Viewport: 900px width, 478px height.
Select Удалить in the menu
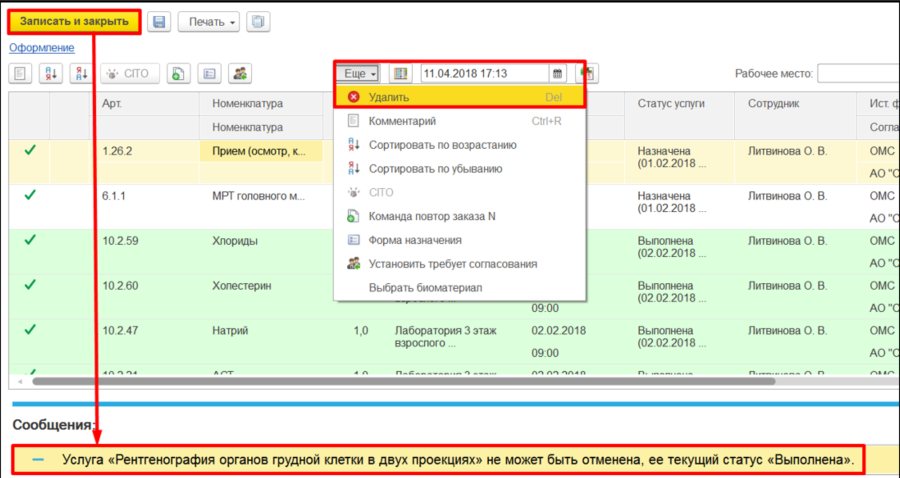point(388,98)
